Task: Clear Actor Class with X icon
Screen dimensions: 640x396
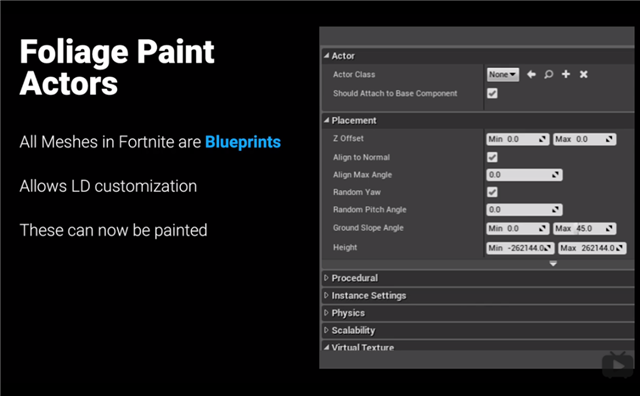Action: click(x=584, y=74)
